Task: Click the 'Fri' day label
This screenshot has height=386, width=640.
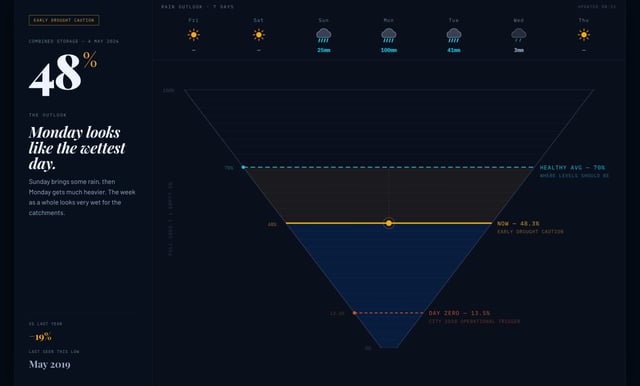Action: [x=193, y=20]
